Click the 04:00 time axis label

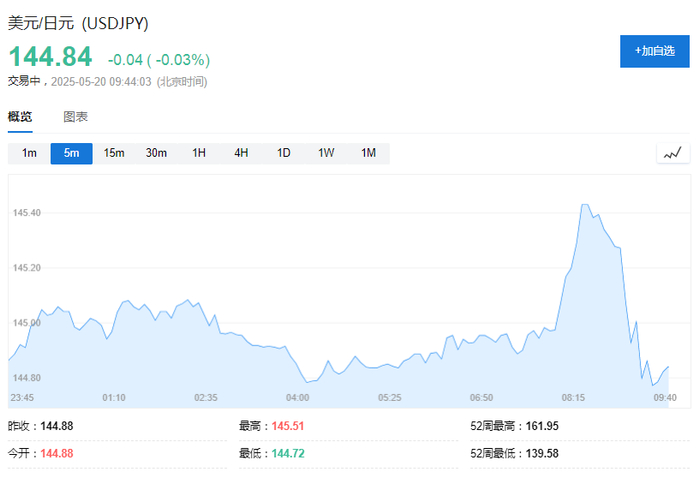[x=297, y=397]
